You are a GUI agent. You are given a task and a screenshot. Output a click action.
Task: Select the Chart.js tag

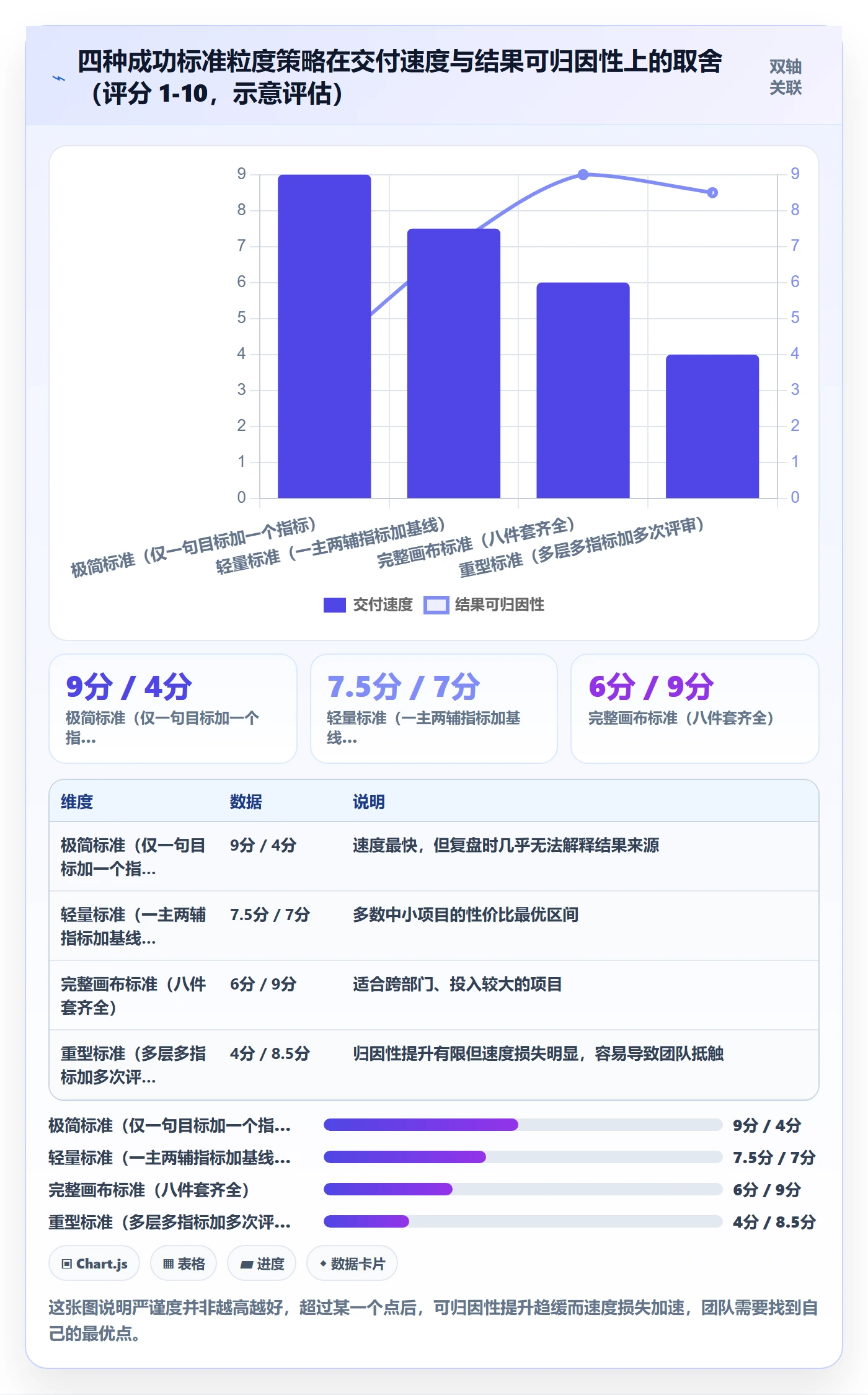(x=94, y=1263)
